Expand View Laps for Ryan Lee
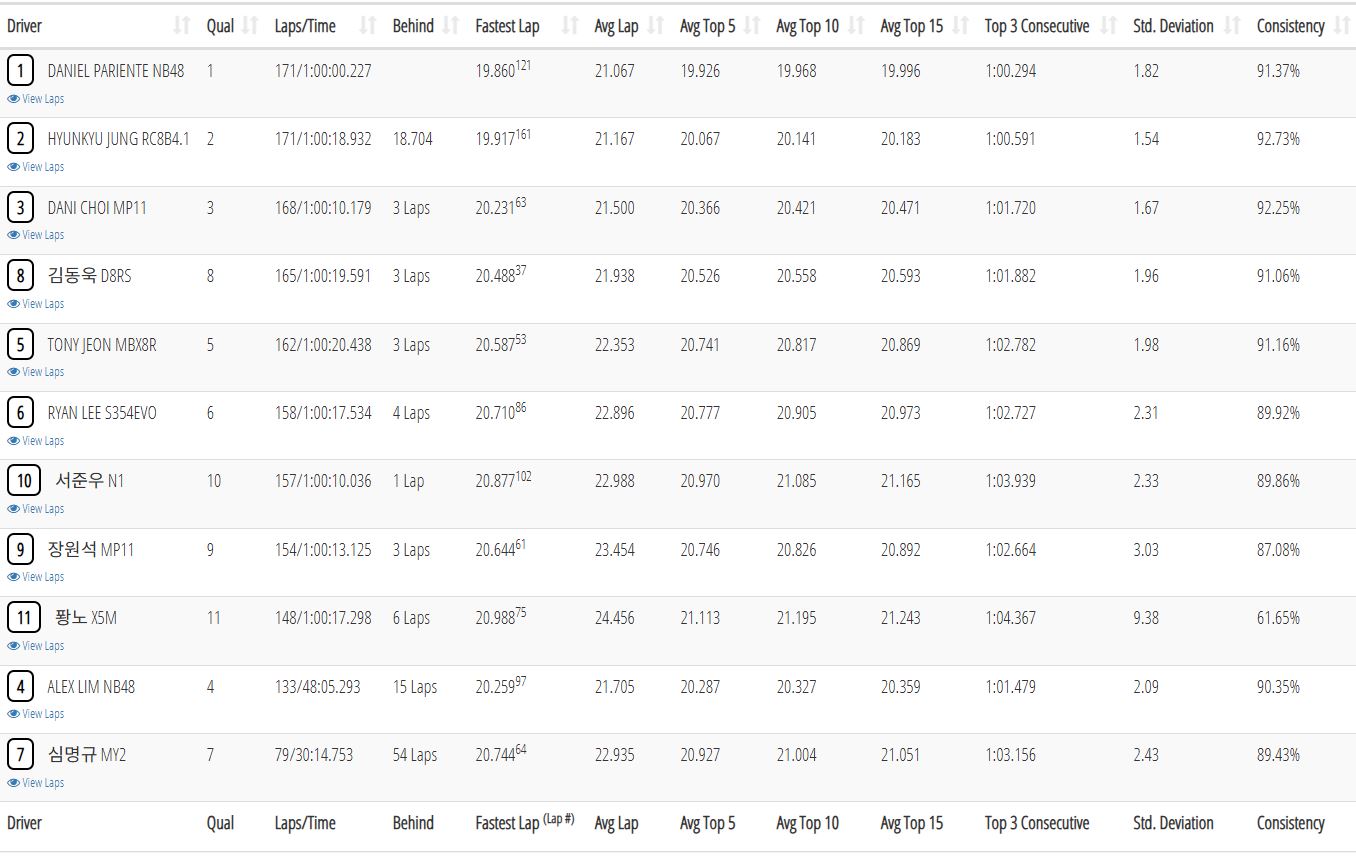Viewport: 1356px width, 858px height. point(42,441)
